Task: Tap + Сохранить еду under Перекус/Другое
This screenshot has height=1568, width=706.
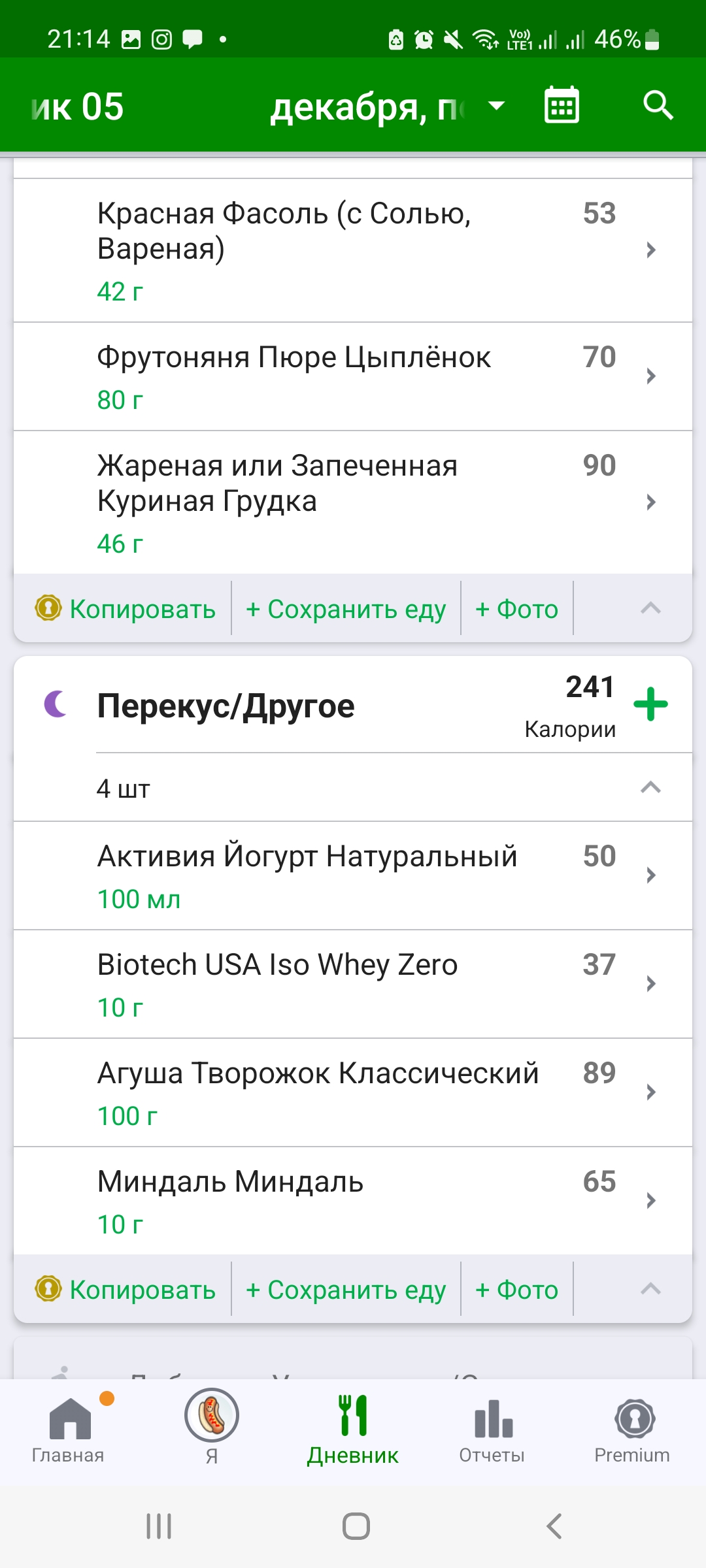Action: coord(346,1290)
